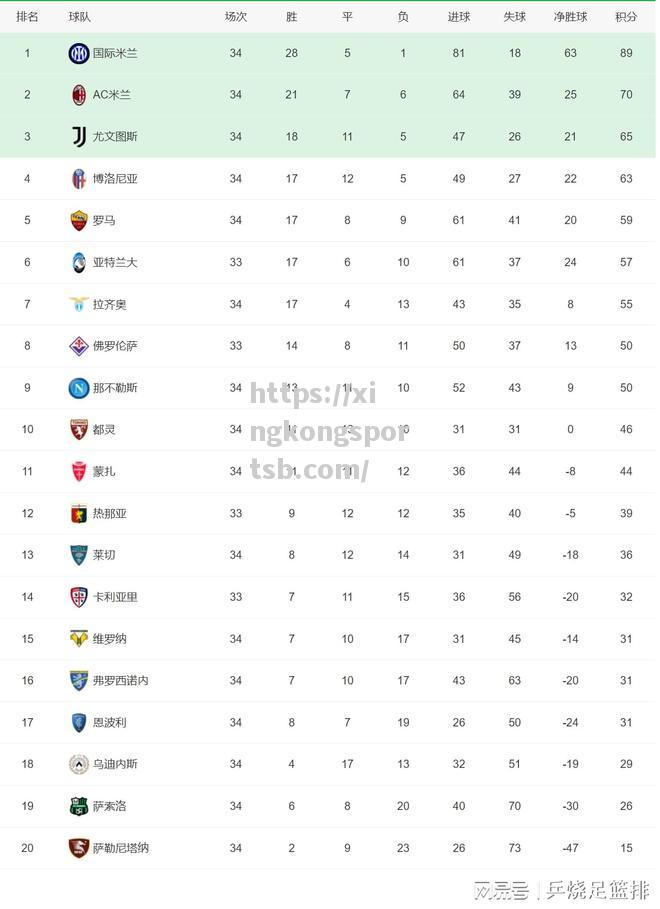The height and width of the screenshot is (909, 660).
Task: Click the Roma club crest
Action: pyautogui.click(x=79, y=220)
